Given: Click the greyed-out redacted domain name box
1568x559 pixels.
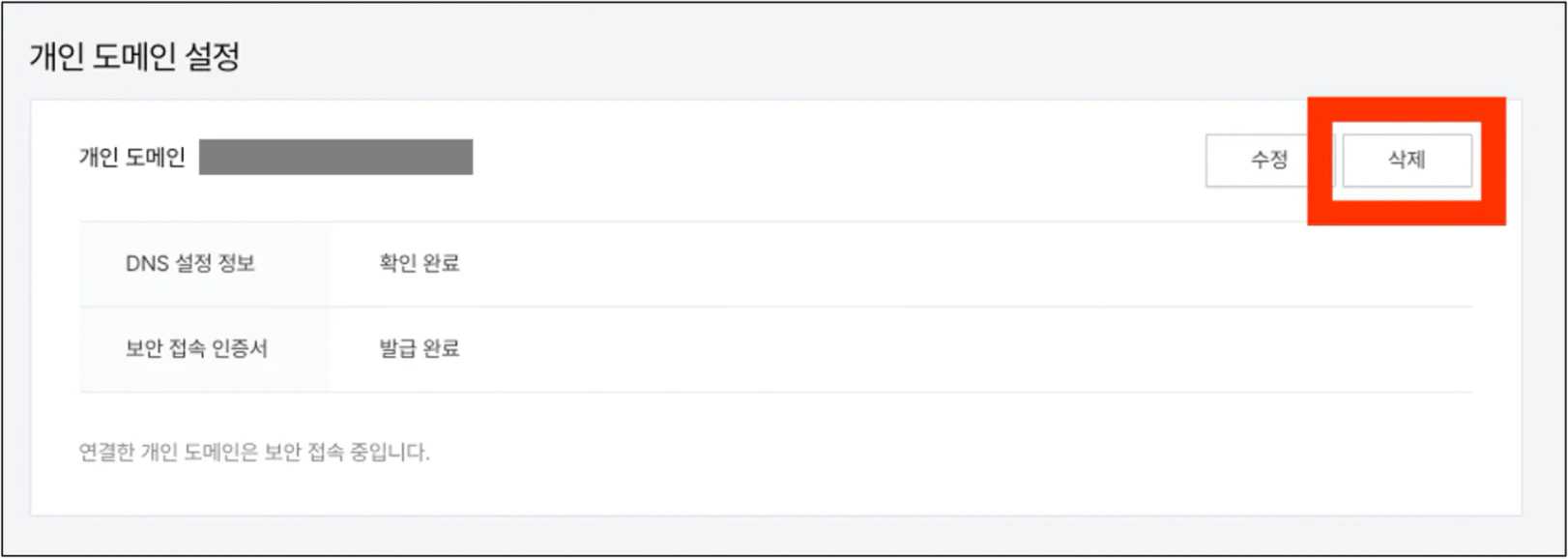Looking at the screenshot, I should click(x=335, y=157).
